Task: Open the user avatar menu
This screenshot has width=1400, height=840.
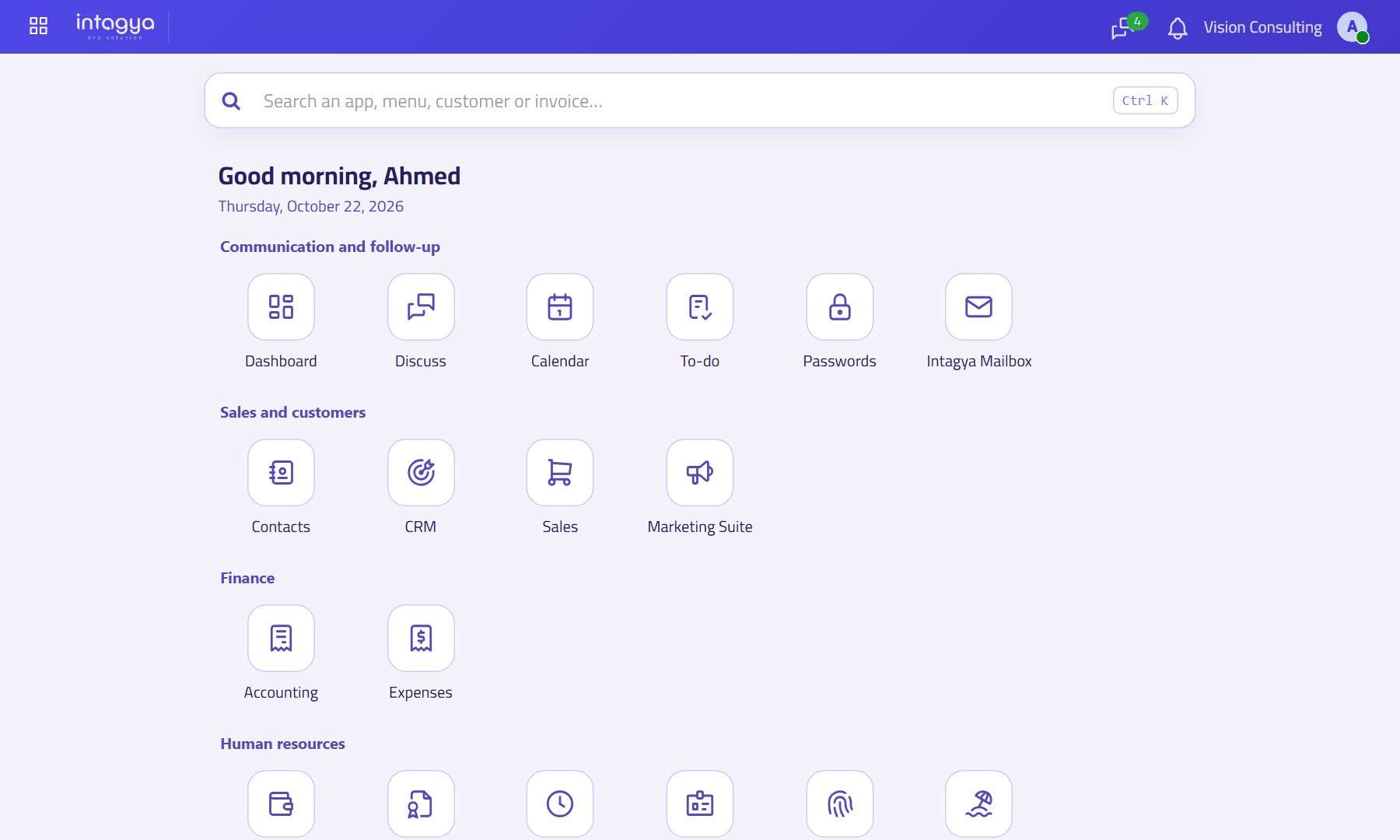Action: coord(1353,27)
